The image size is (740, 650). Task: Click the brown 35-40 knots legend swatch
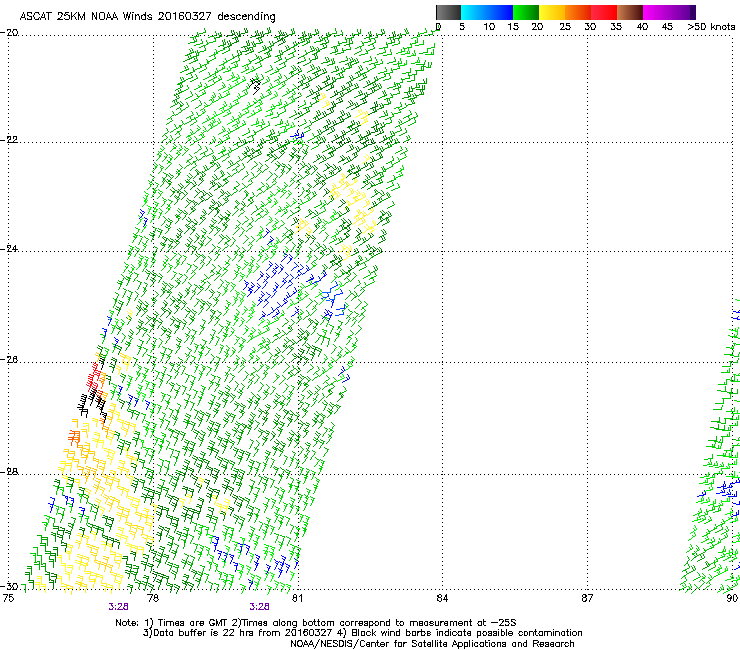(x=630, y=12)
